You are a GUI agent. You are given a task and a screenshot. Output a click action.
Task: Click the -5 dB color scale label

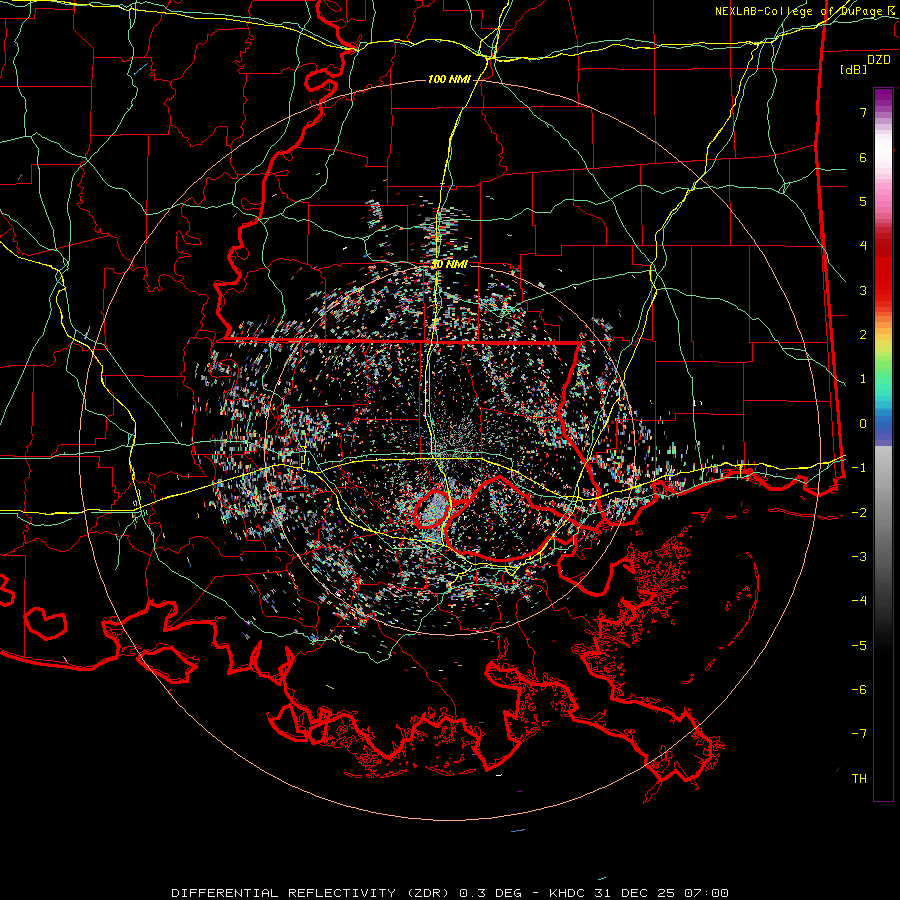859,646
